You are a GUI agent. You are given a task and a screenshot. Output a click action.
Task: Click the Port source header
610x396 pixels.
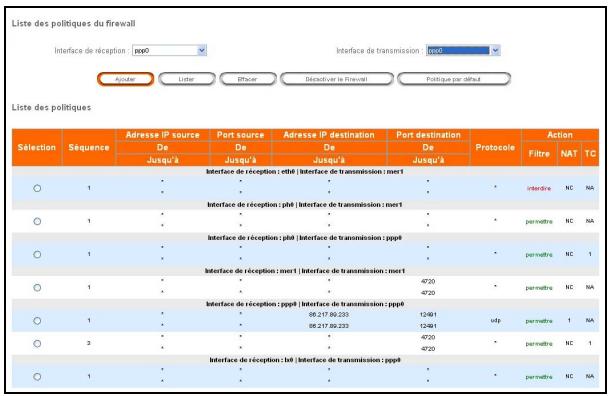tap(240, 135)
